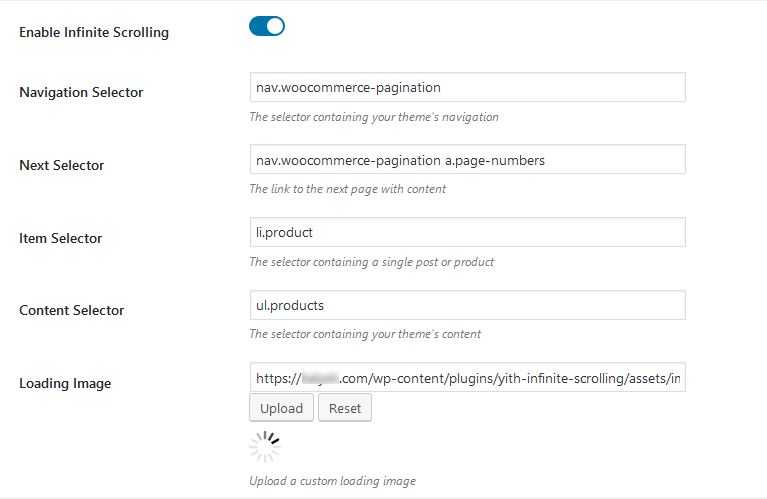Screen dimensions: 767x499
Task: Click the Loading Image URL field
Action: coord(468,377)
